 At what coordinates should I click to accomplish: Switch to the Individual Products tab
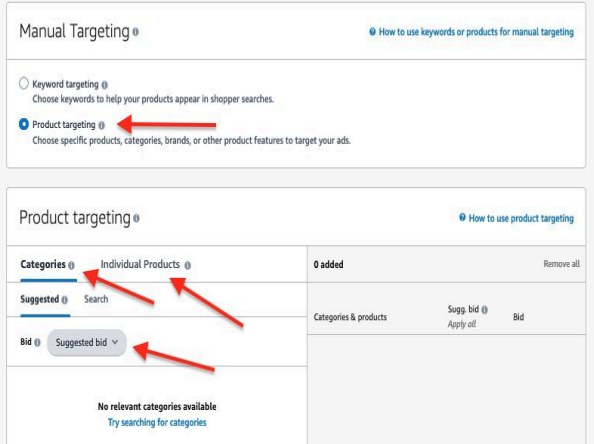point(140,264)
